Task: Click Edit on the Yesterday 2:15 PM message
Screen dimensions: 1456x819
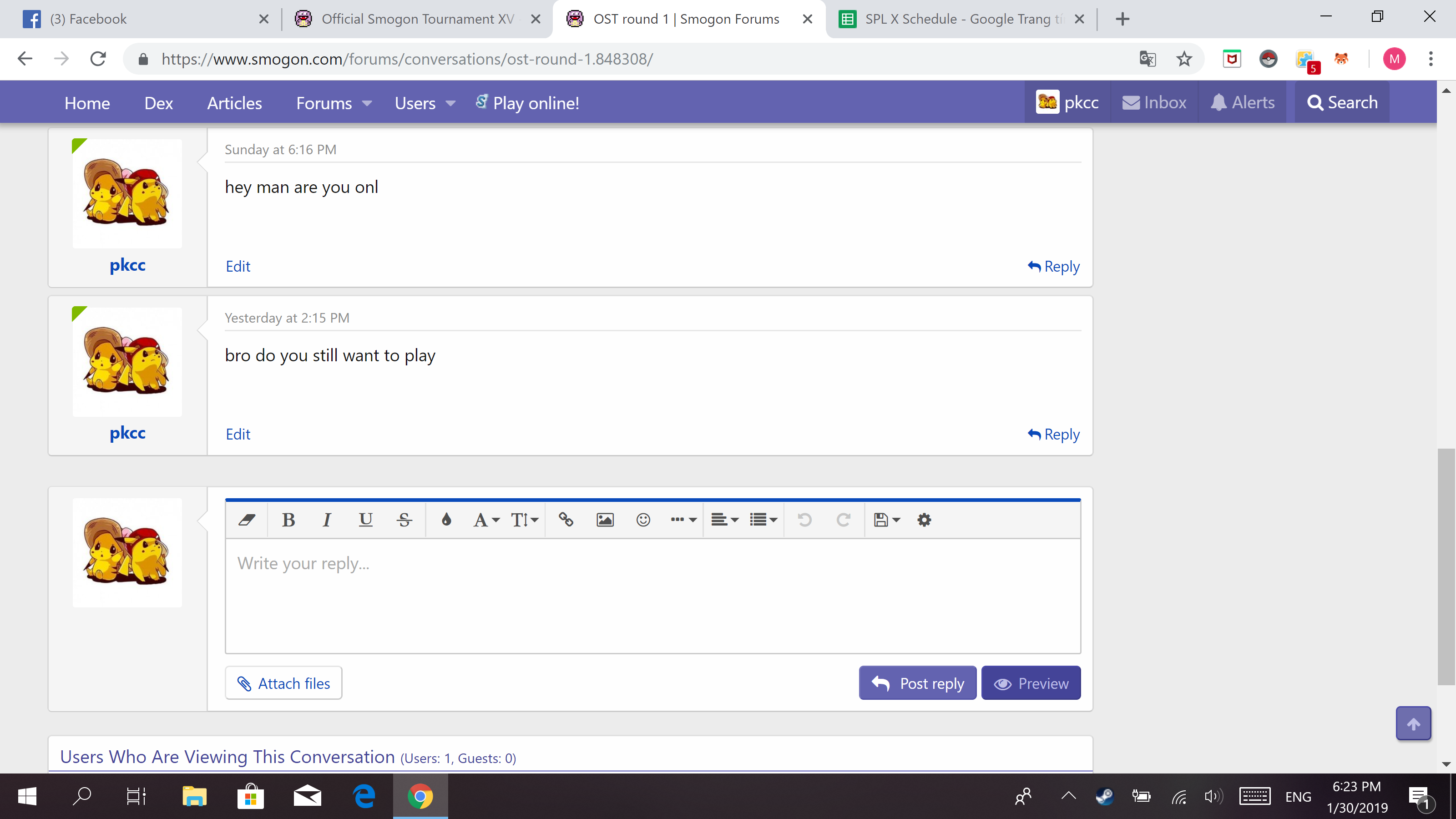Action: point(238,434)
